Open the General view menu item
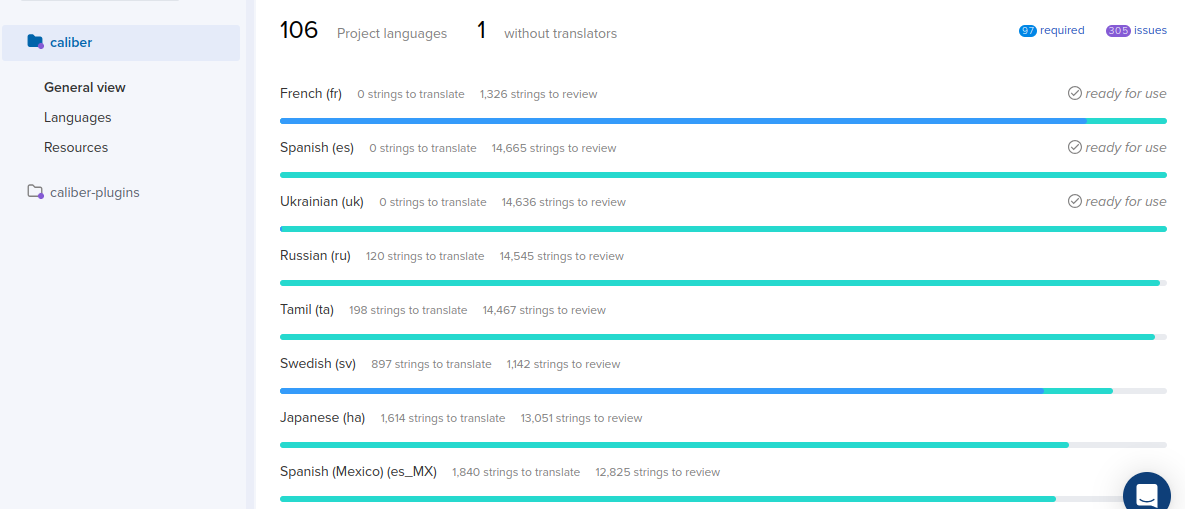The width and height of the screenshot is (1185, 509). pyautogui.click(x=85, y=87)
